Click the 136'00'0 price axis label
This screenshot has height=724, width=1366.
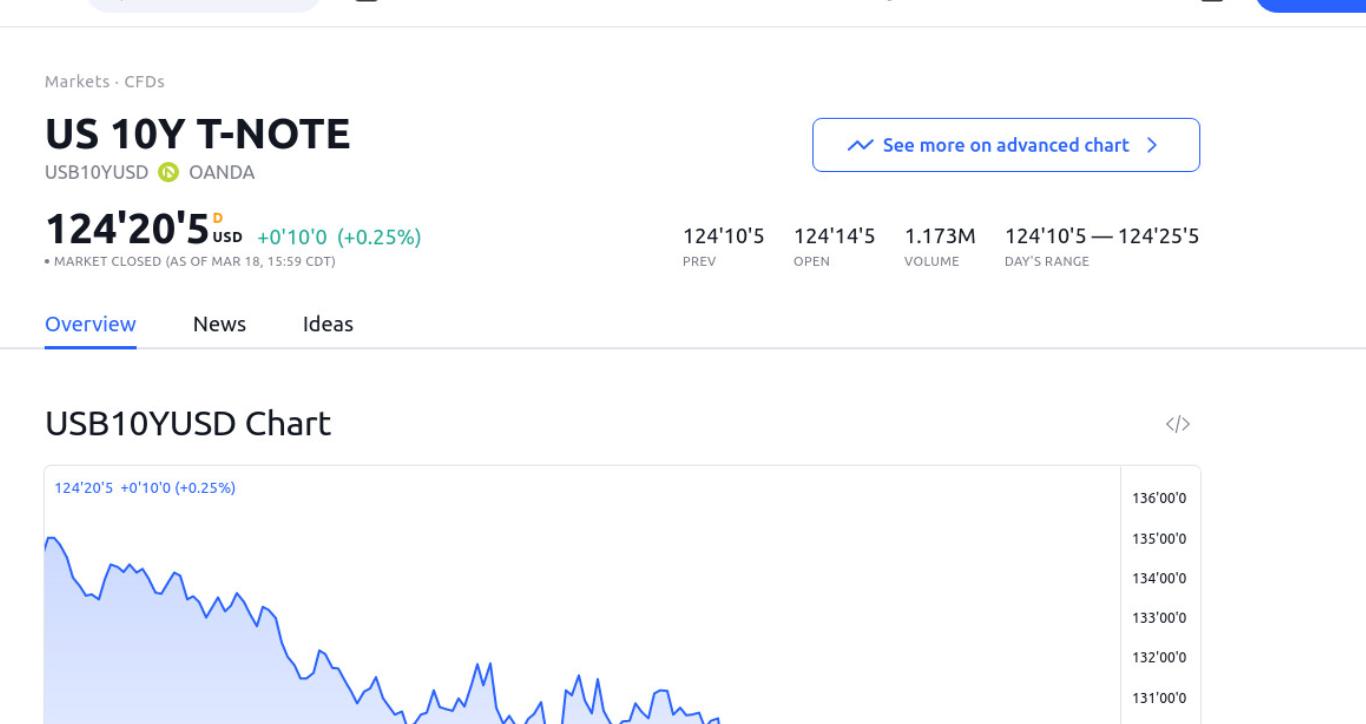tap(1160, 499)
